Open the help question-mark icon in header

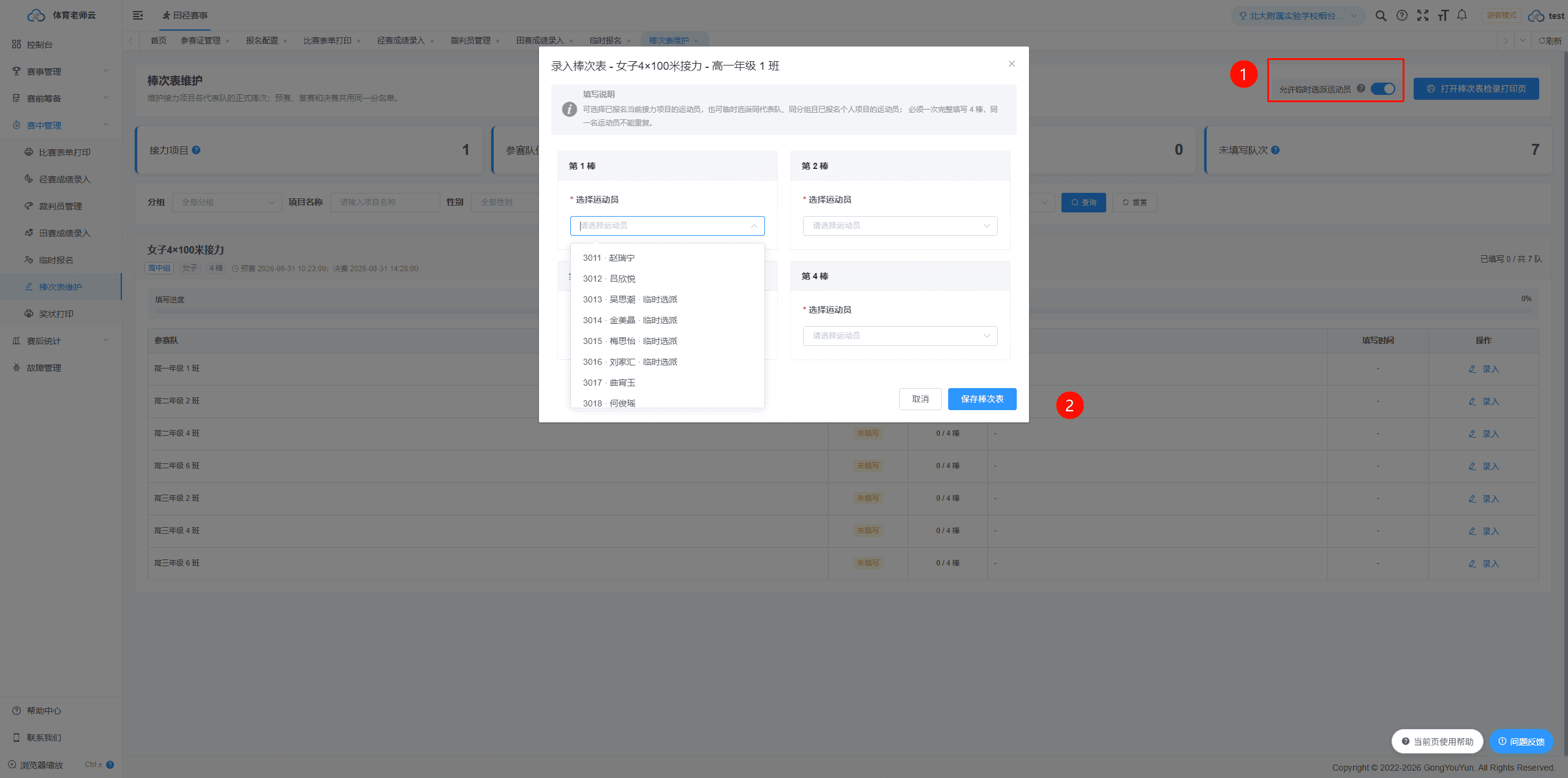(1402, 16)
